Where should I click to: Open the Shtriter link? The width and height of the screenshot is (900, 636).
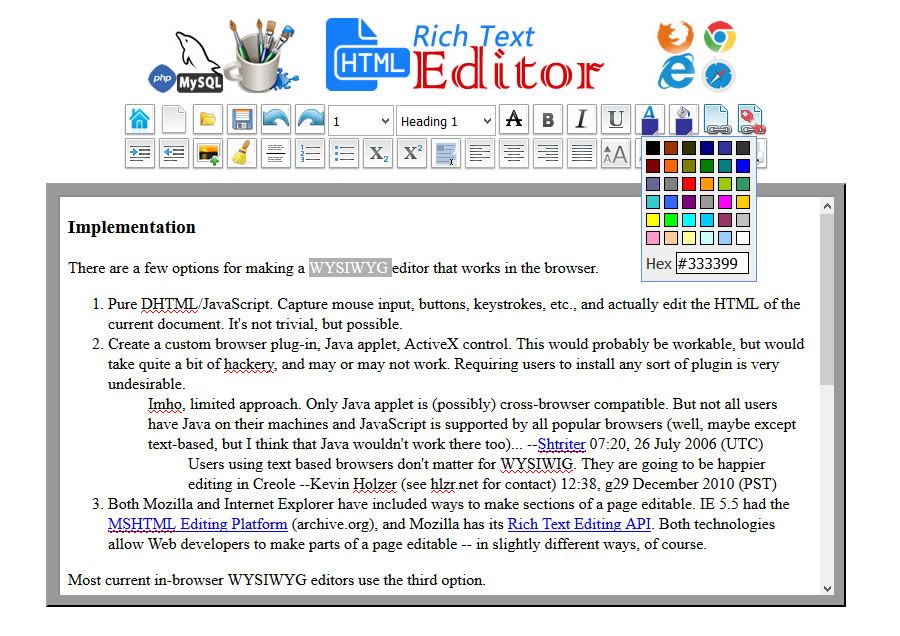point(561,444)
